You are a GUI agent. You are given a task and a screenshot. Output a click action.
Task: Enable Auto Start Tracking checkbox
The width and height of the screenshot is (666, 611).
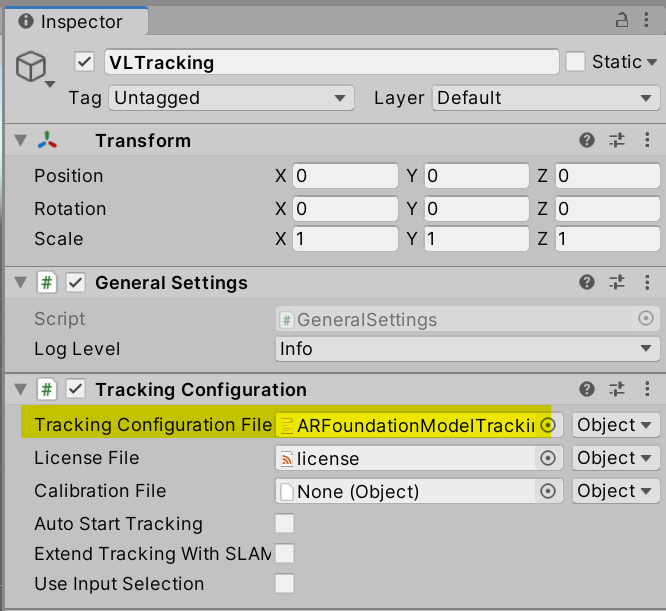pos(285,524)
